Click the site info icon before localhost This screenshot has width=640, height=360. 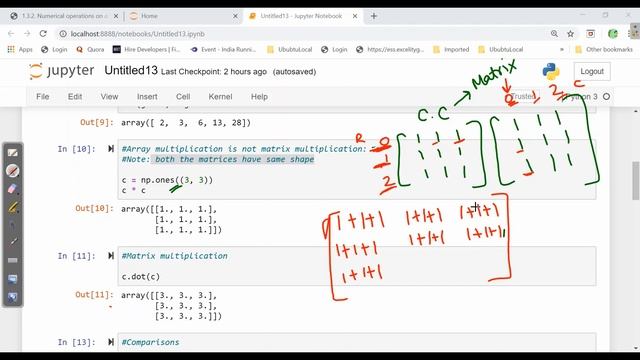[63, 34]
